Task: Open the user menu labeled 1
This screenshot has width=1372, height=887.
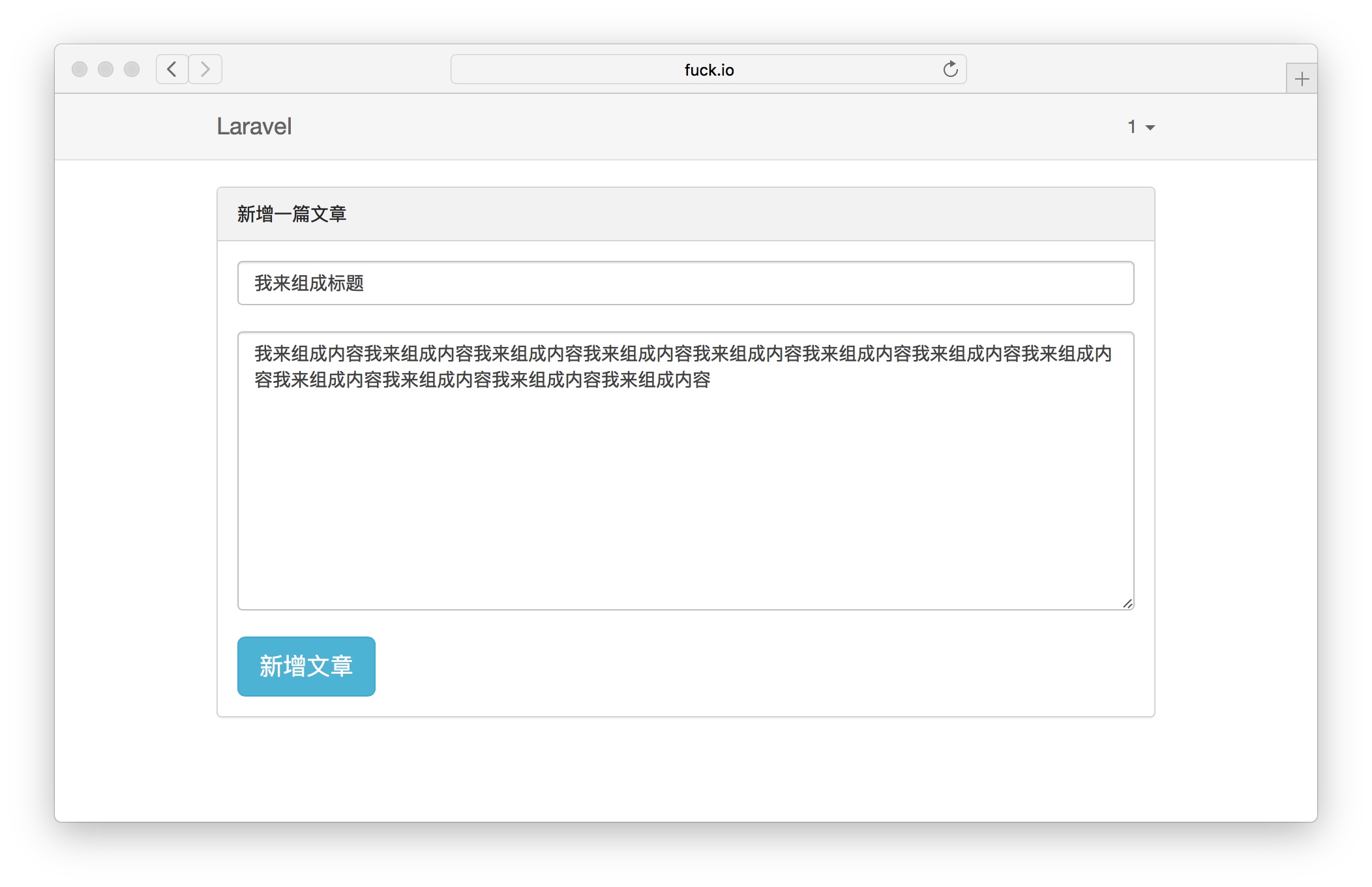Action: [1132, 127]
